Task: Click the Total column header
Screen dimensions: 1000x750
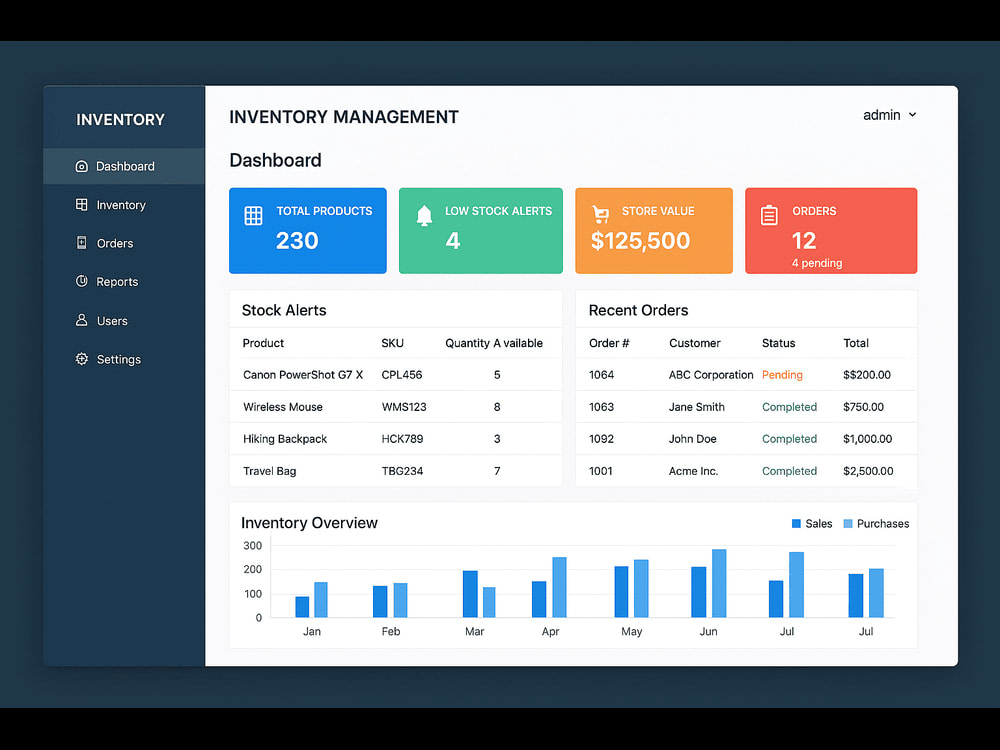Action: tap(856, 343)
